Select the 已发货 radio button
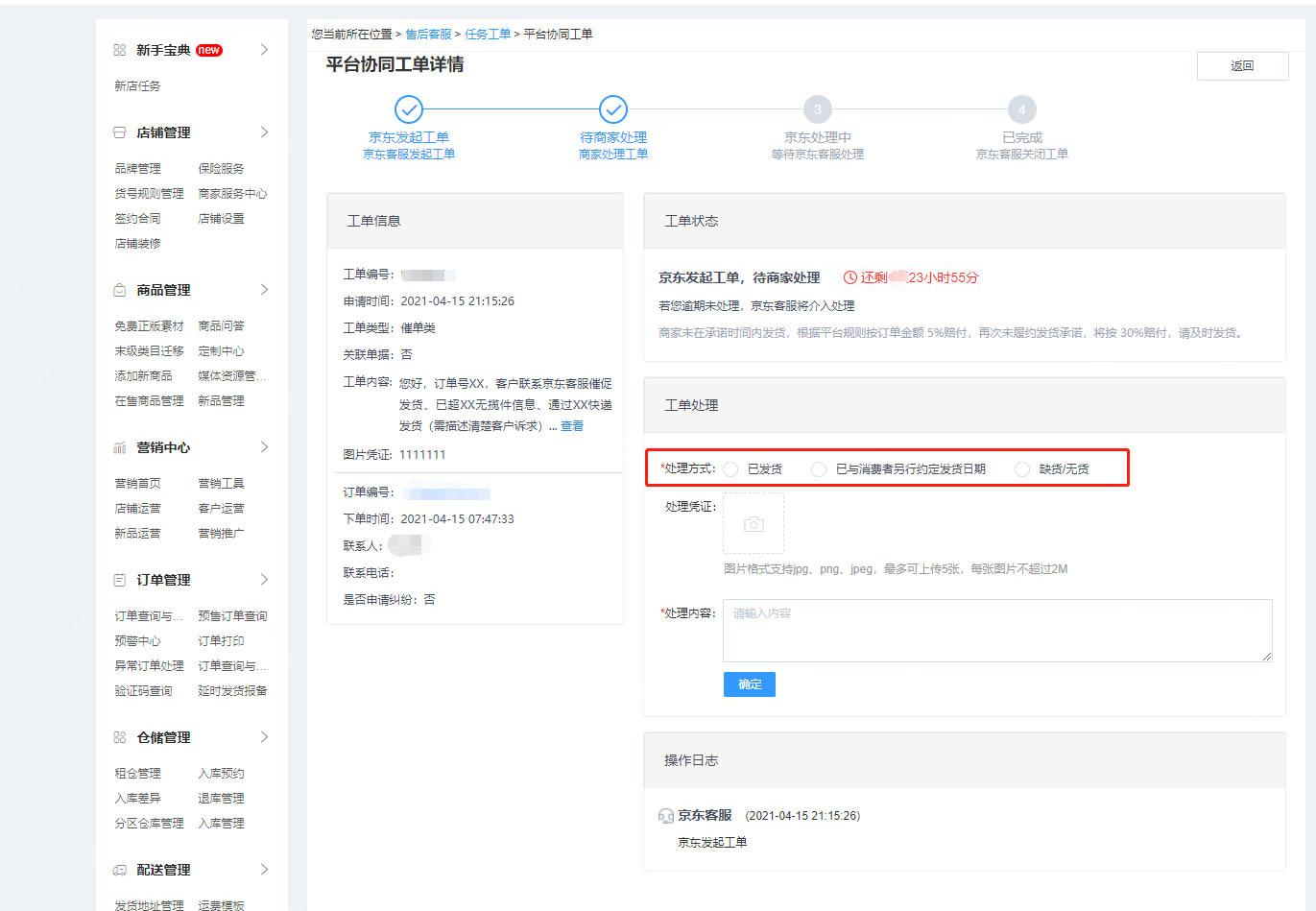The height and width of the screenshot is (911, 1316). pyautogui.click(x=730, y=468)
